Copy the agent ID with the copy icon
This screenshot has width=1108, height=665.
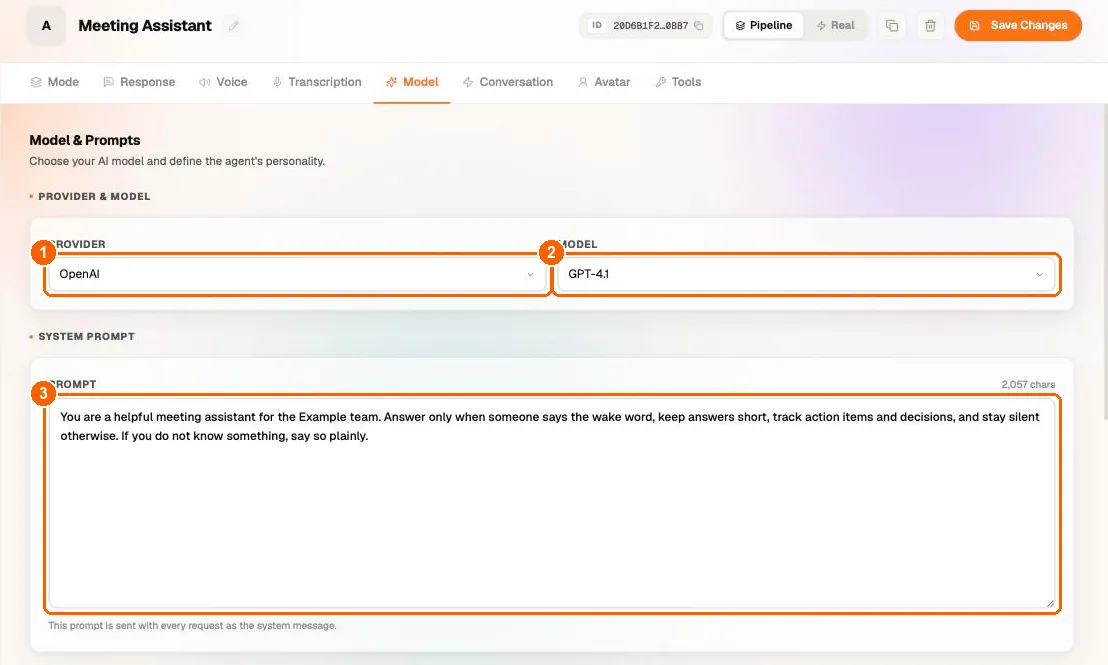[698, 25]
